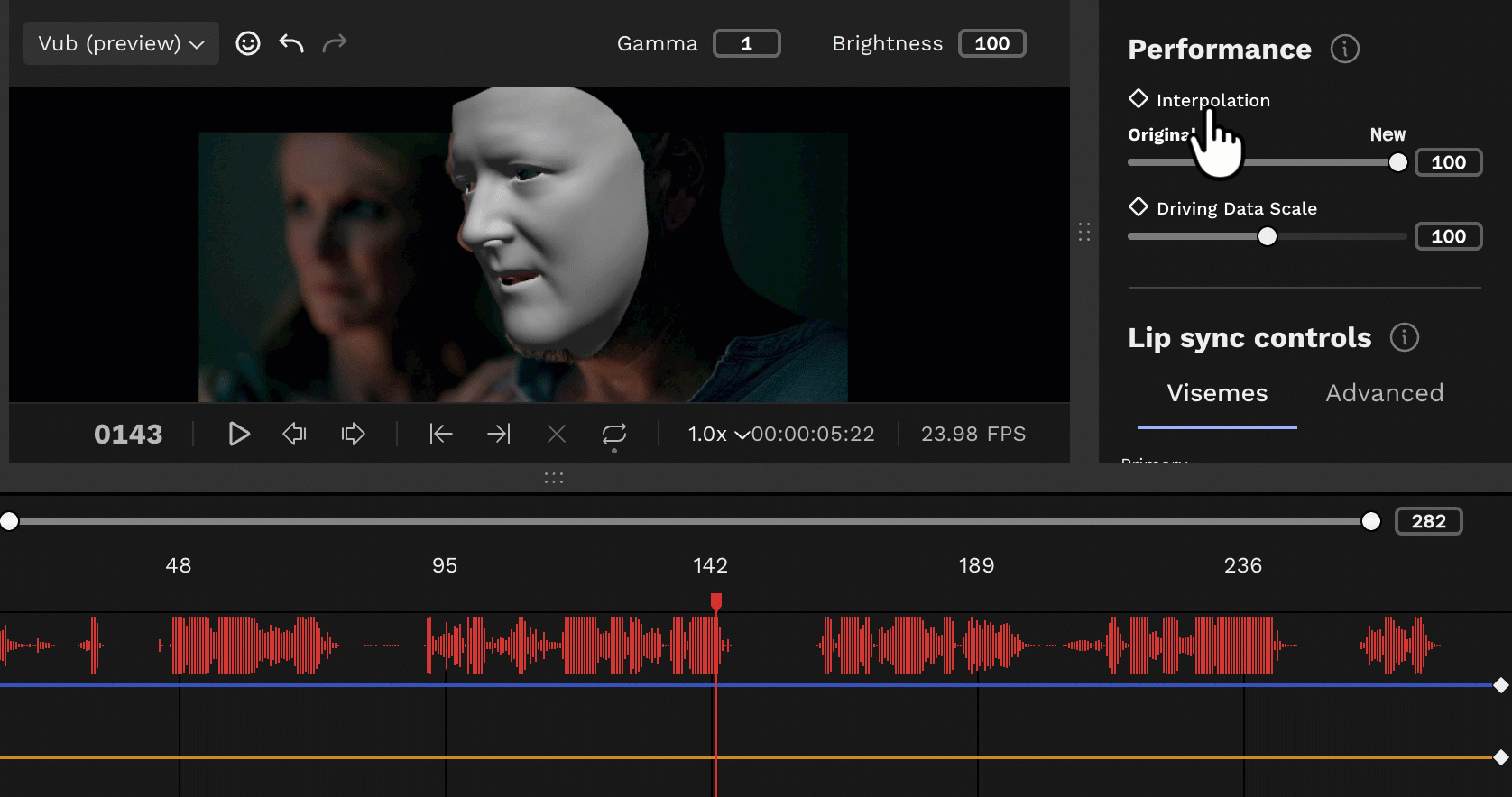Click the redo arrow icon

[x=335, y=43]
